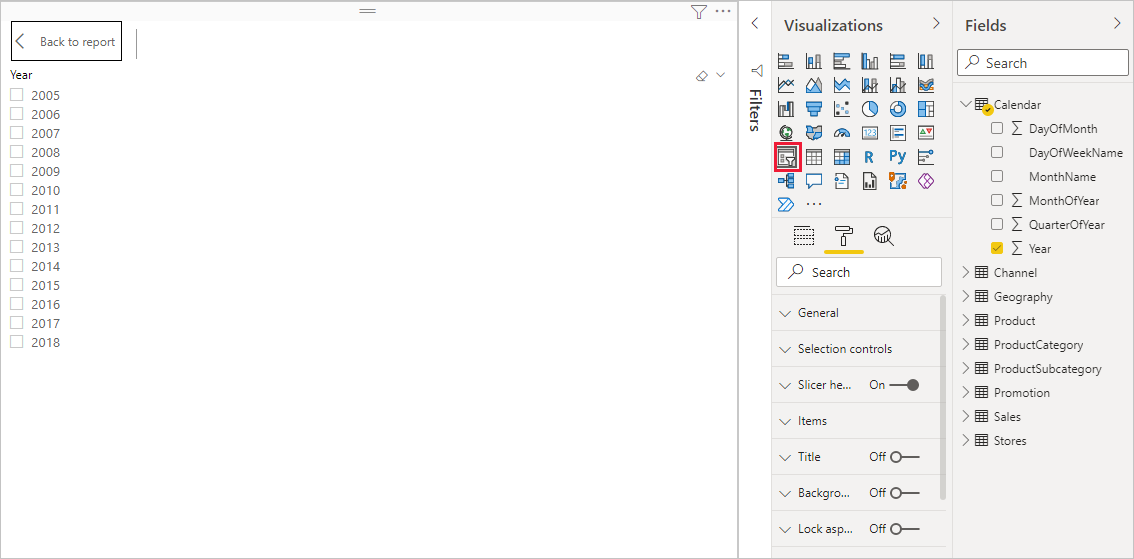The height and width of the screenshot is (559, 1134).
Task: Expand the Stores table
Action: 965,440
